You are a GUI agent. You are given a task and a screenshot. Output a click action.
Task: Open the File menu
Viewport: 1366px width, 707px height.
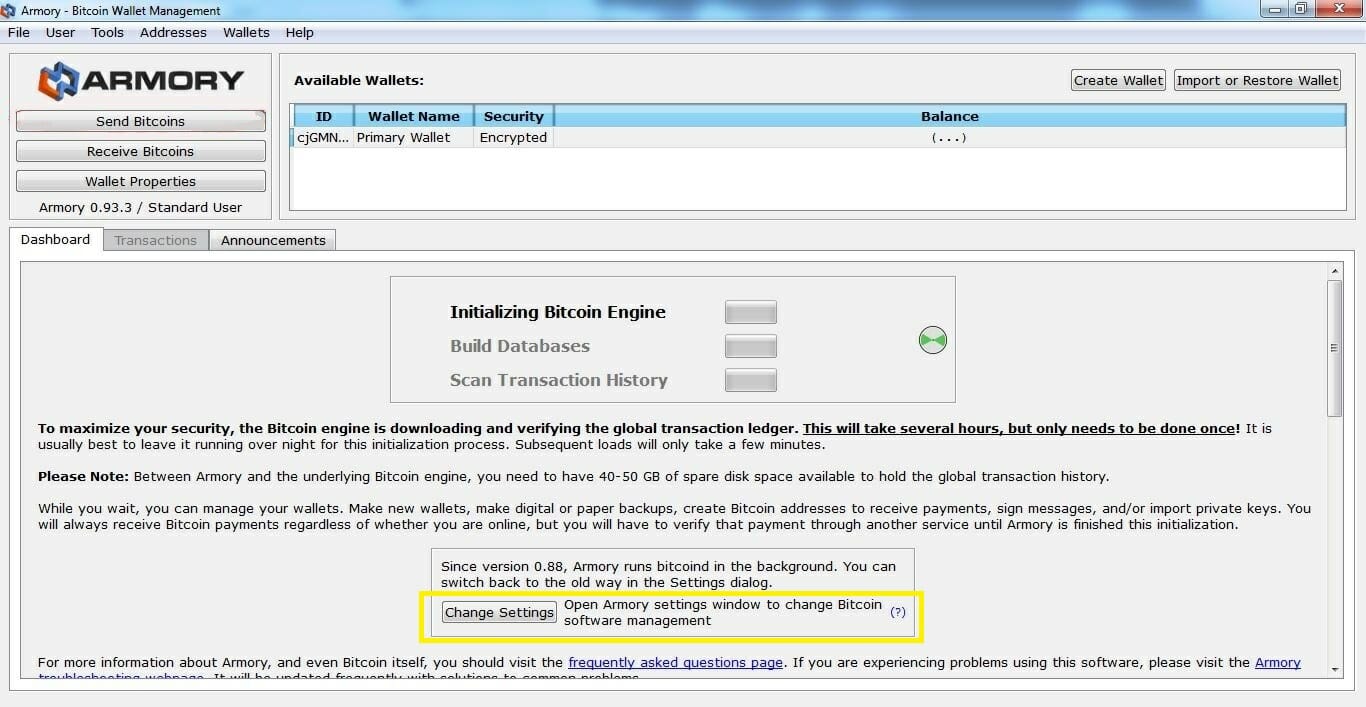18,32
